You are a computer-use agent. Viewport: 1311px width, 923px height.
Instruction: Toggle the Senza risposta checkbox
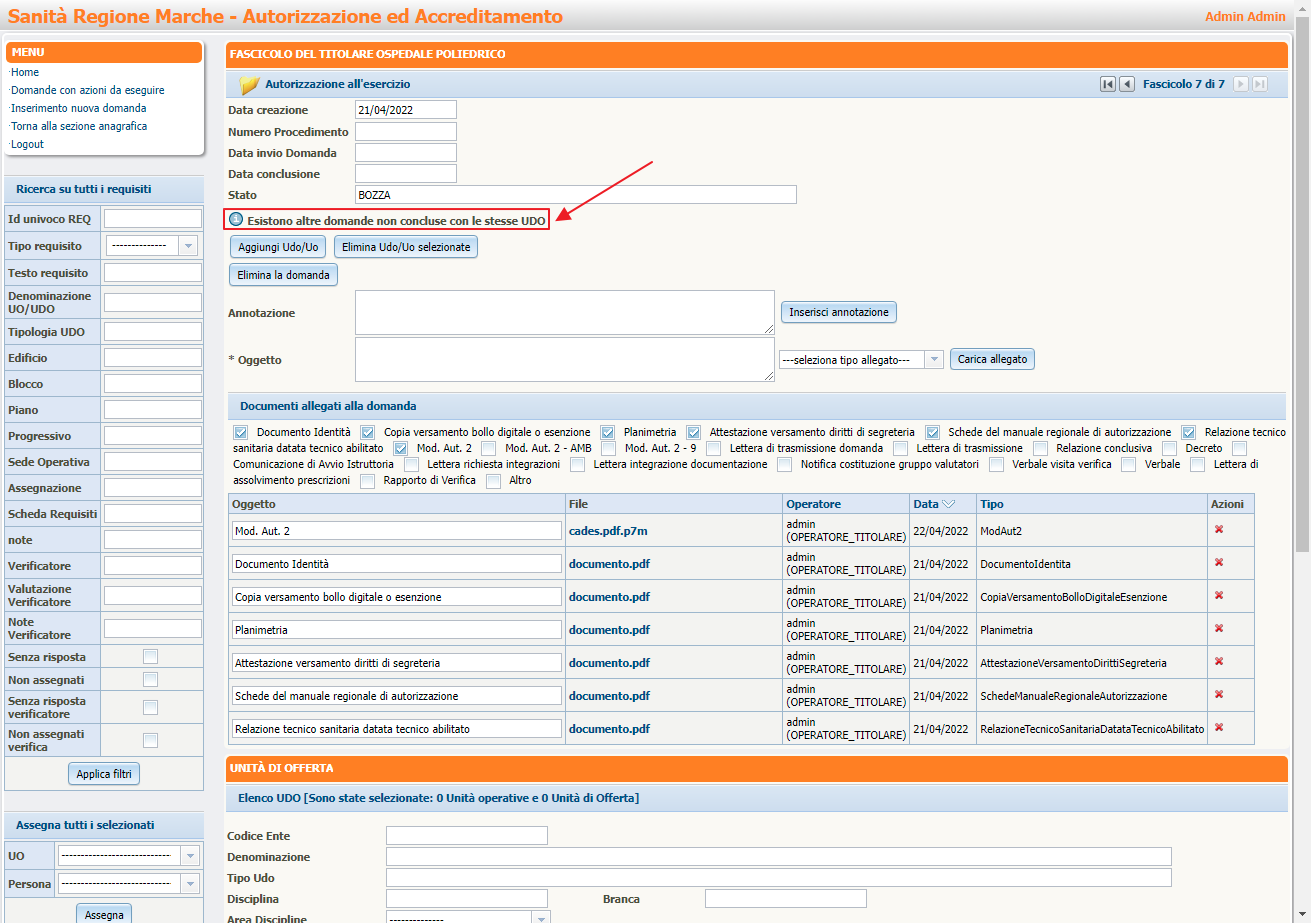point(150,657)
